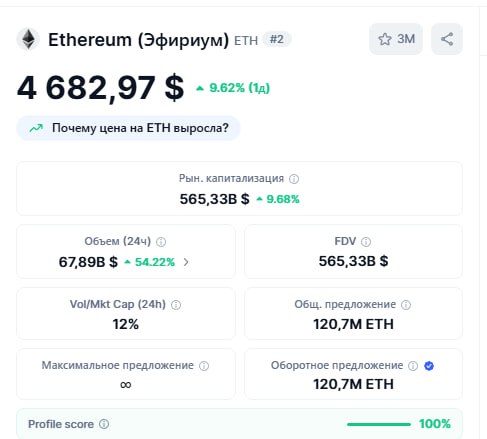Click the green Profile score progress bar

(x=379, y=424)
